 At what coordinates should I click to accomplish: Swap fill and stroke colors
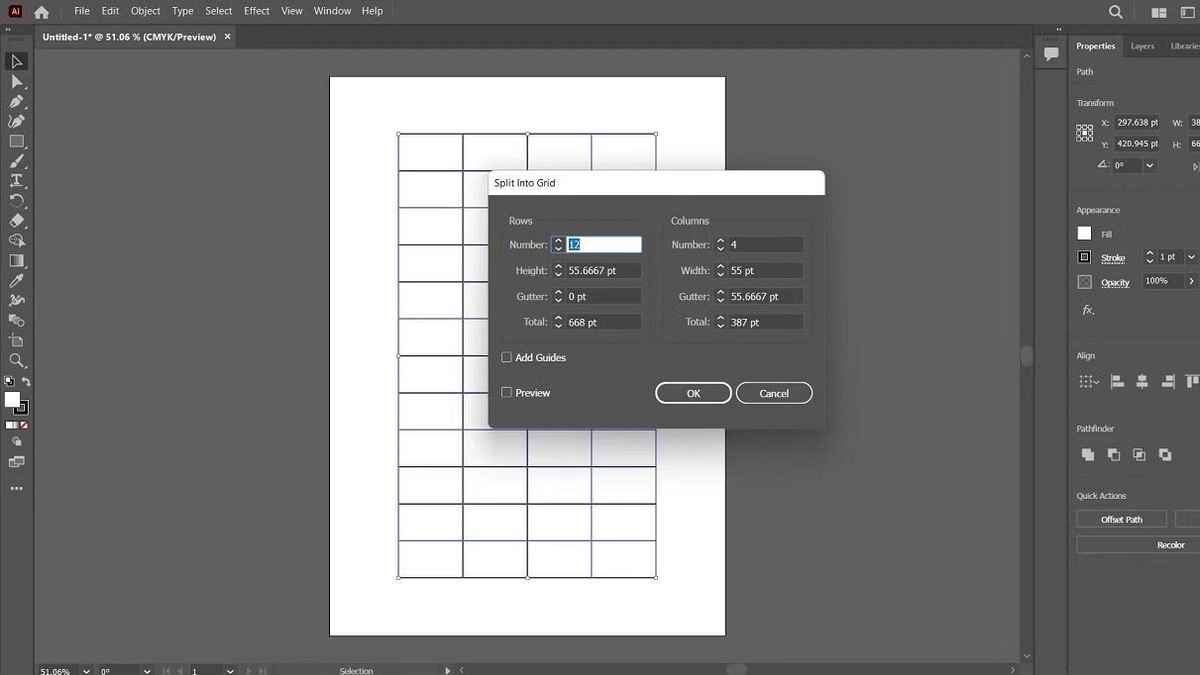point(26,381)
